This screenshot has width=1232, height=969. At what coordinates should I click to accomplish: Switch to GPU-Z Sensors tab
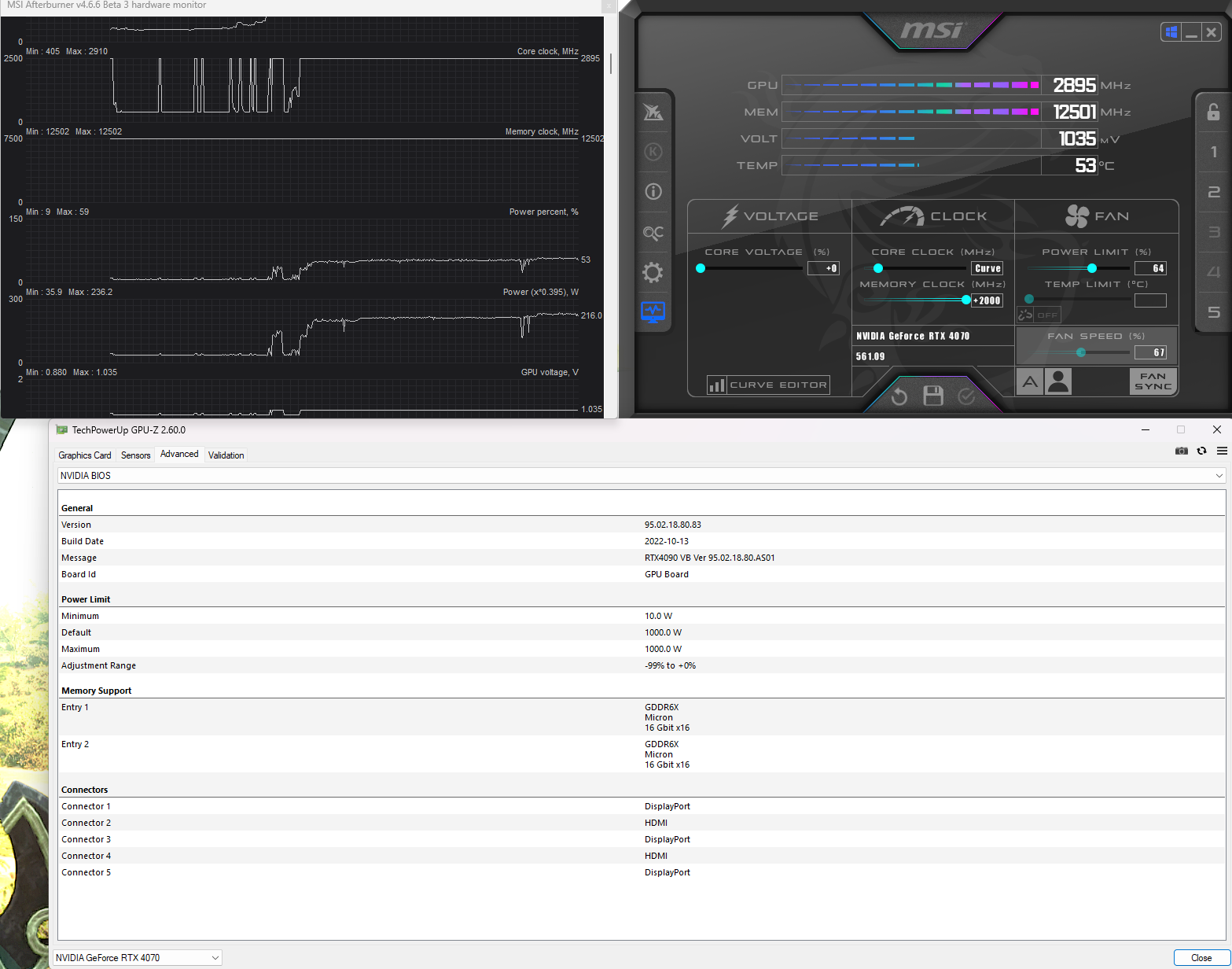click(x=135, y=455)
